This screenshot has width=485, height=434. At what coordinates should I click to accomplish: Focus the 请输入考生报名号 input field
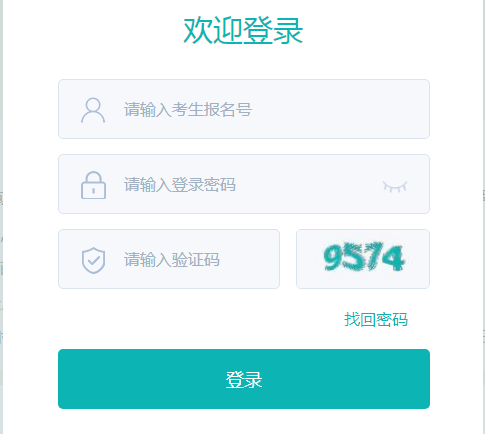pos(244,109)
